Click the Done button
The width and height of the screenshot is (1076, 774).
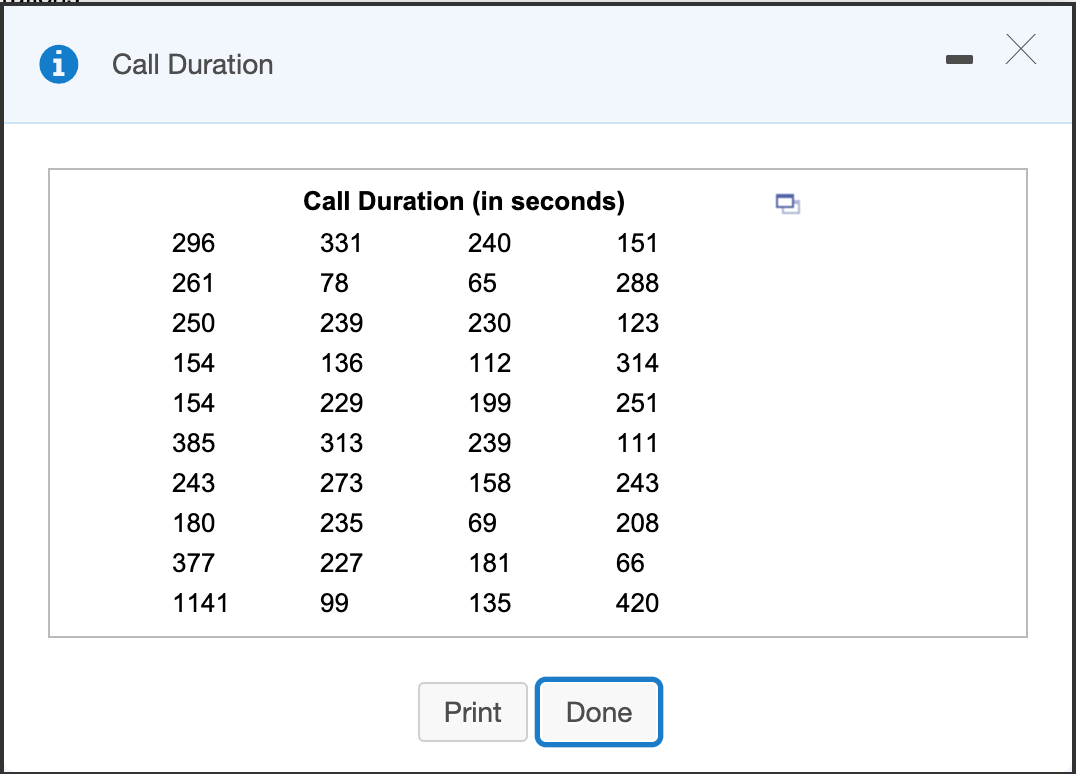tap(598, 712)
